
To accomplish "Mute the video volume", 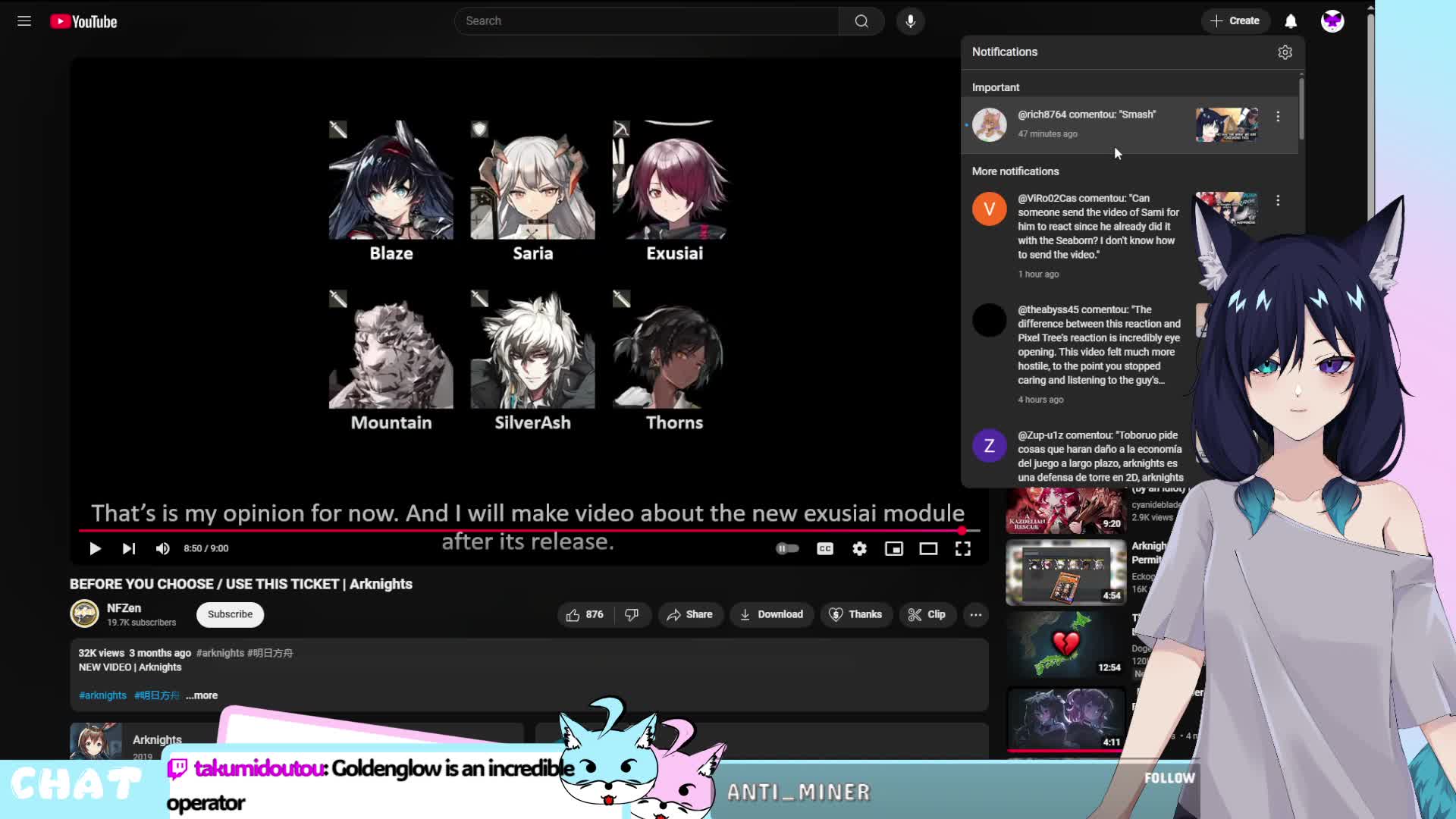I will (162, 548).
